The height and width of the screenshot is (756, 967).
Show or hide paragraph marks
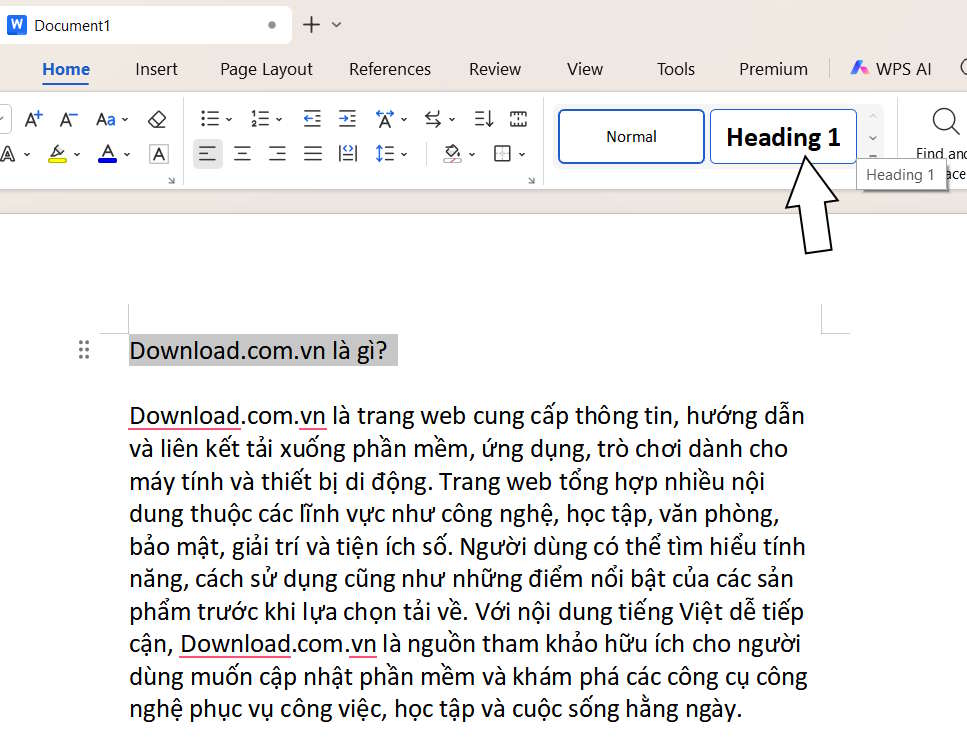click(x=518, y=118)
